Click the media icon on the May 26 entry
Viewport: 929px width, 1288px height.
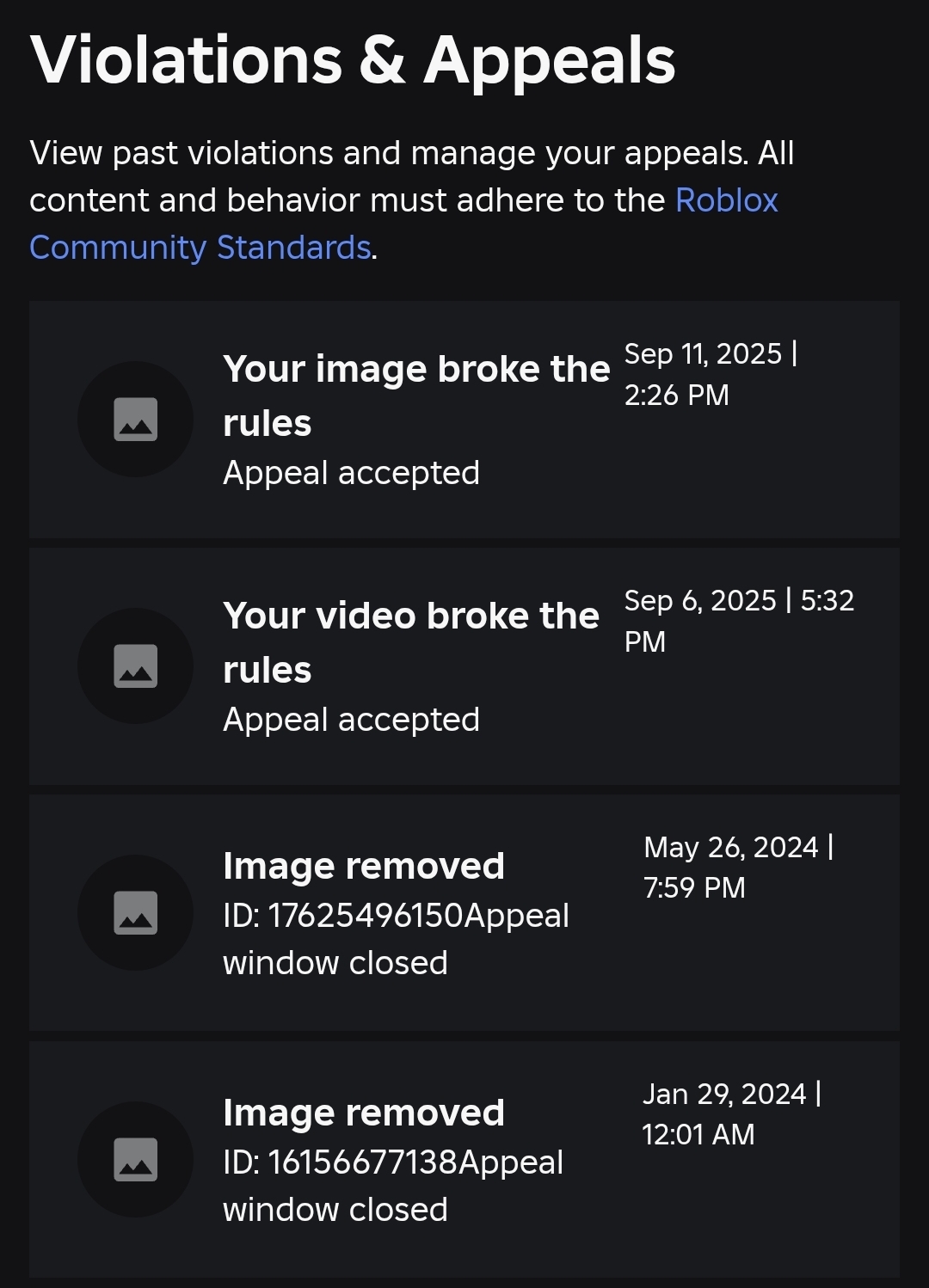135,913
